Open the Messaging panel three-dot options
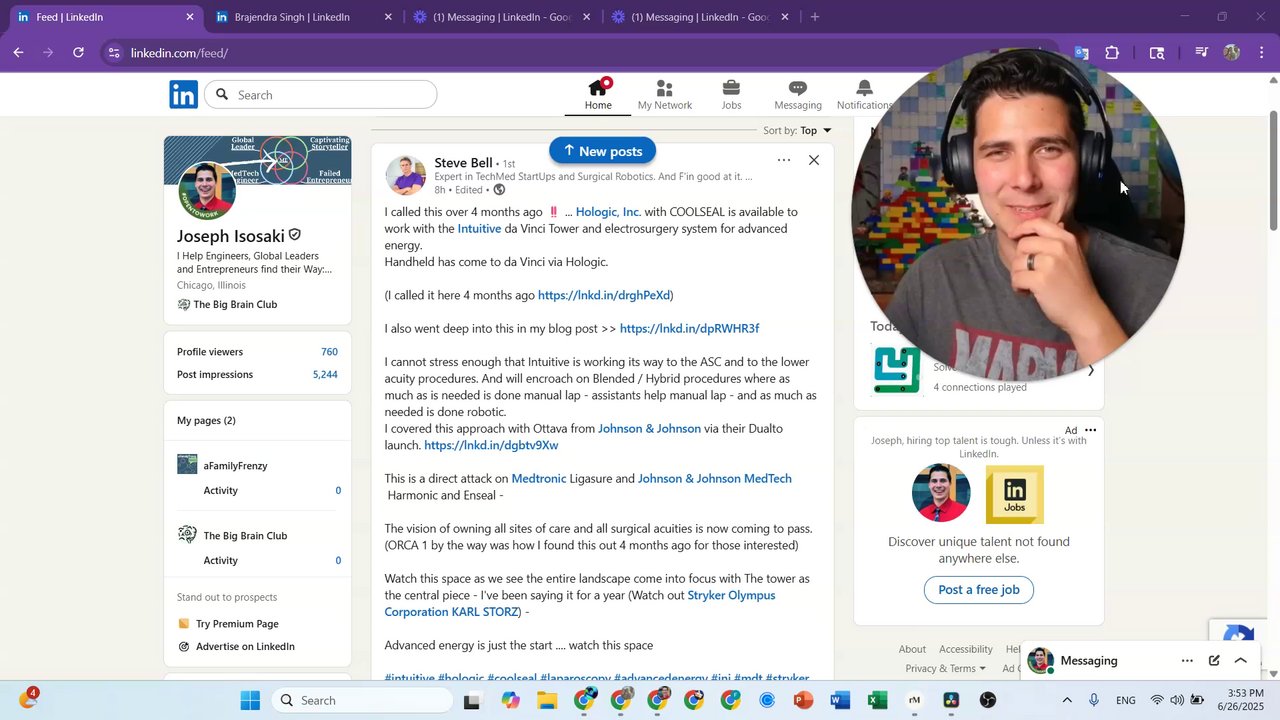The height and width of the screenshot is (720, 1280). (1187, 661)
